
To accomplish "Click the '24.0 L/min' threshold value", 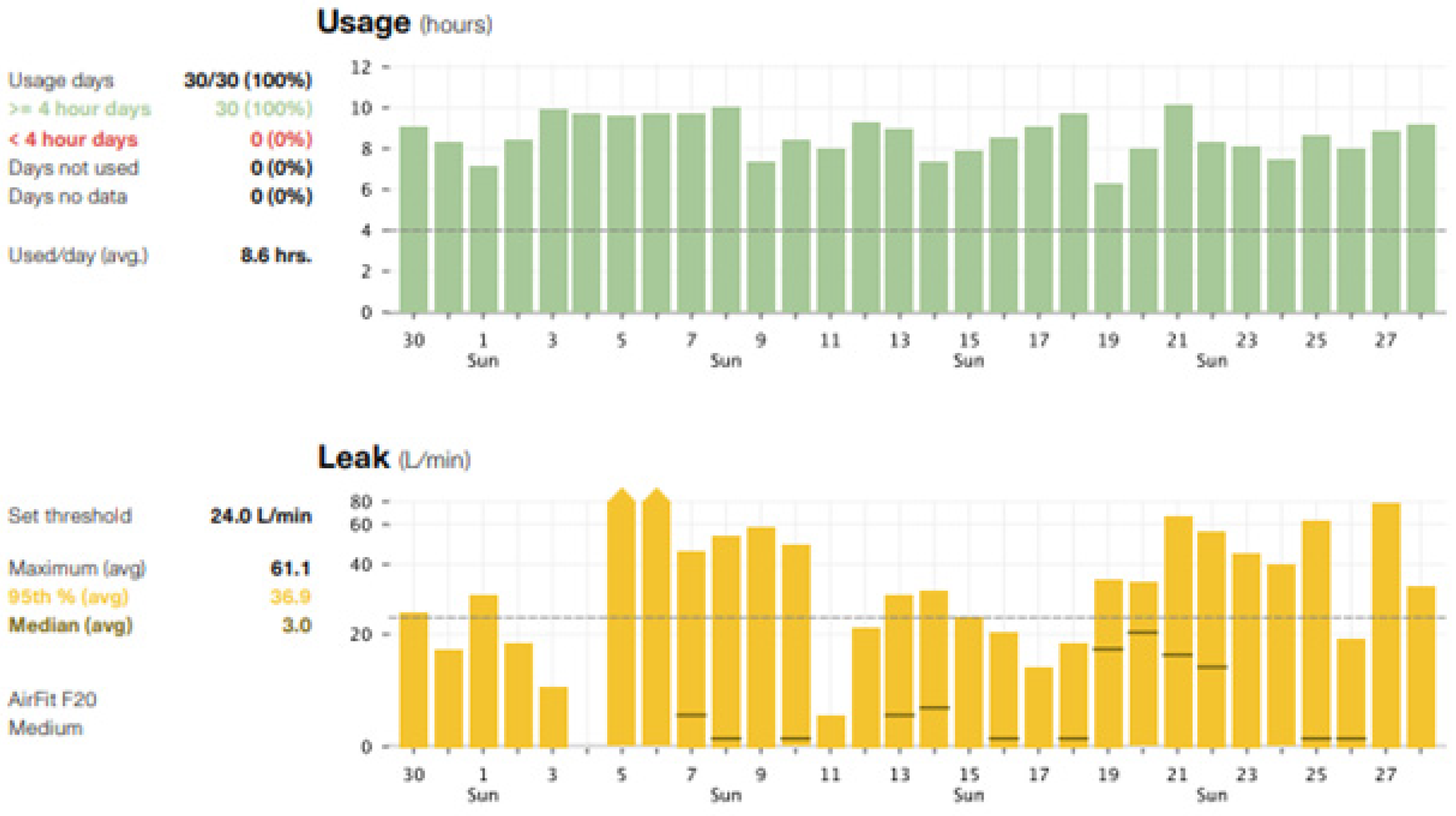I will [261, 516].
